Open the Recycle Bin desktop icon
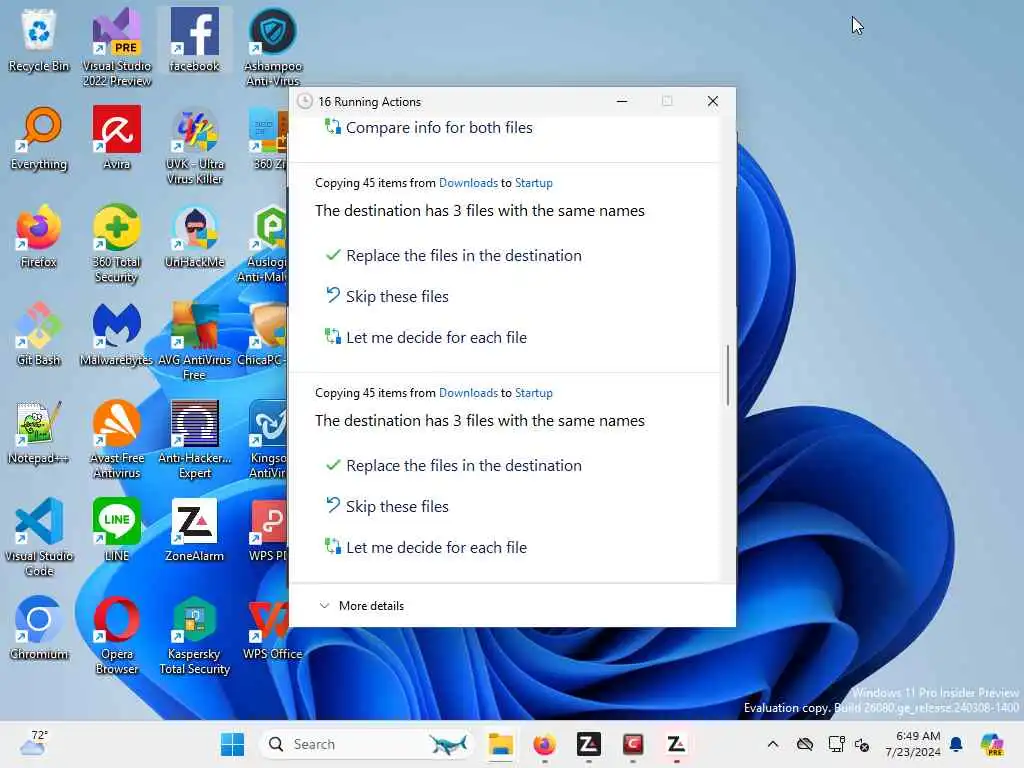Screen dimensions: 1024x768 tap(39, 41)
